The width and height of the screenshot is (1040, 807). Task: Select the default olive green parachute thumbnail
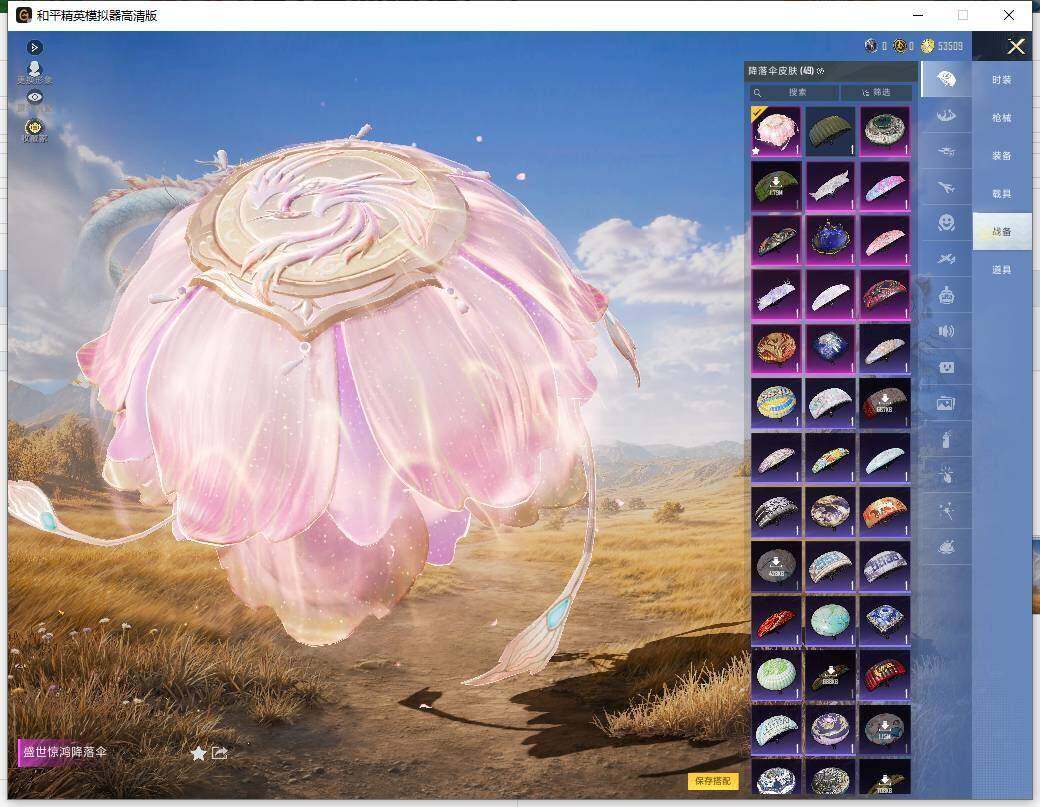(830, 131)
